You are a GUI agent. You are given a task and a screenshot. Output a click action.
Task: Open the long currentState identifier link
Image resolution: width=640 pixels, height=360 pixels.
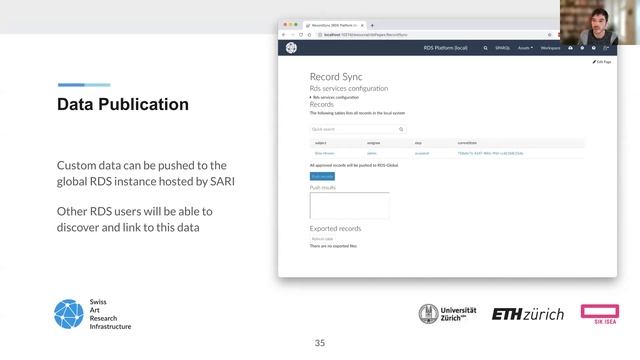pos(490,153)
